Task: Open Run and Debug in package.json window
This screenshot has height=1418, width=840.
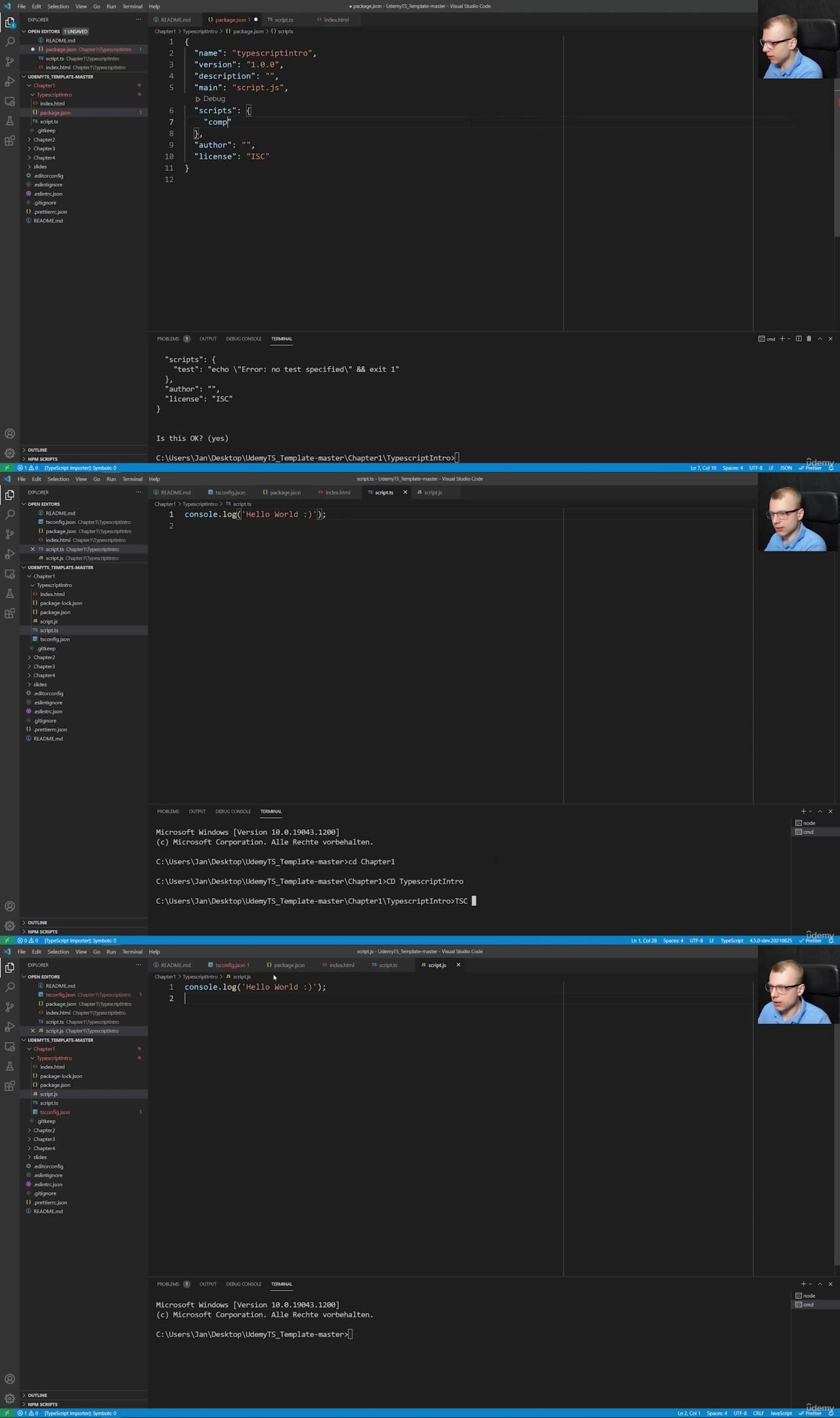Action: [10, 81]
